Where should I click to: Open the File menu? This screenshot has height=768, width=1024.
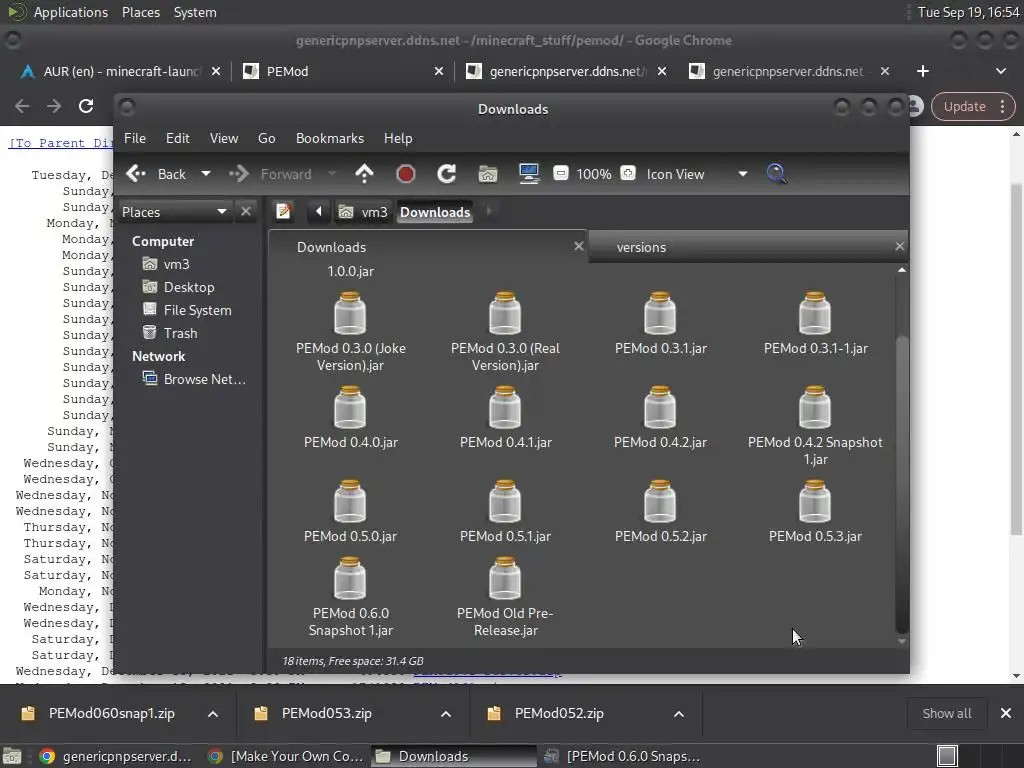click(x=135, y=138)
